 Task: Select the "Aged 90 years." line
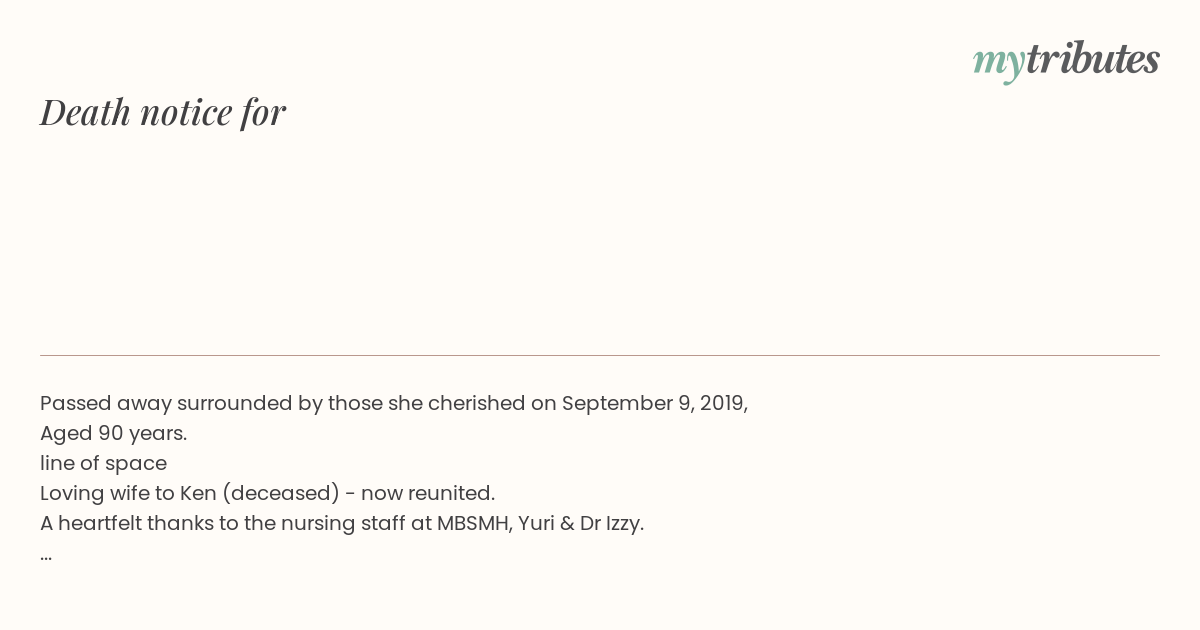tap(114, 433)
